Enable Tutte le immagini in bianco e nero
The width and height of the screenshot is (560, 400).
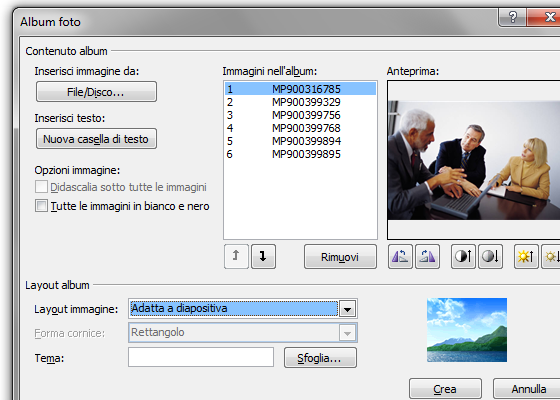pyautogui.click(x=41, y=206)
